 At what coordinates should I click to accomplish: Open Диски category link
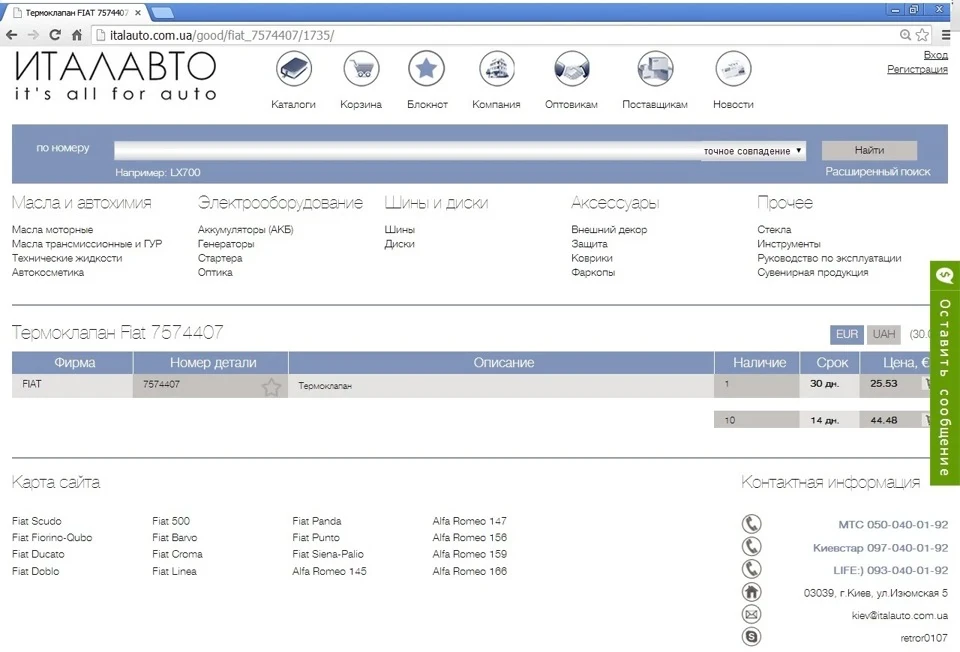[x=399, y=244]
